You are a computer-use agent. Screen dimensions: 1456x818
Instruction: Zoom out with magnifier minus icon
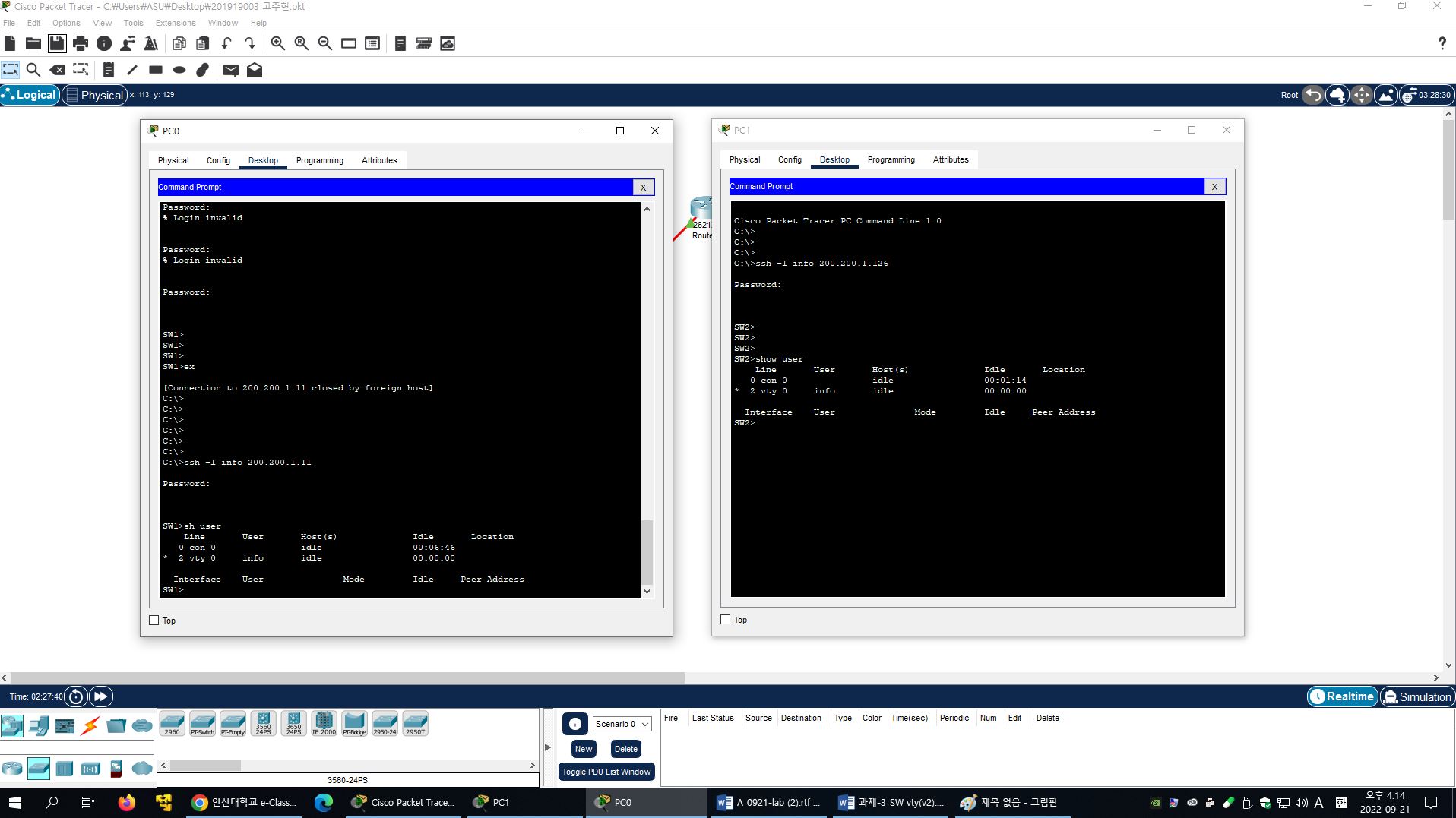(x=325, y=43)
